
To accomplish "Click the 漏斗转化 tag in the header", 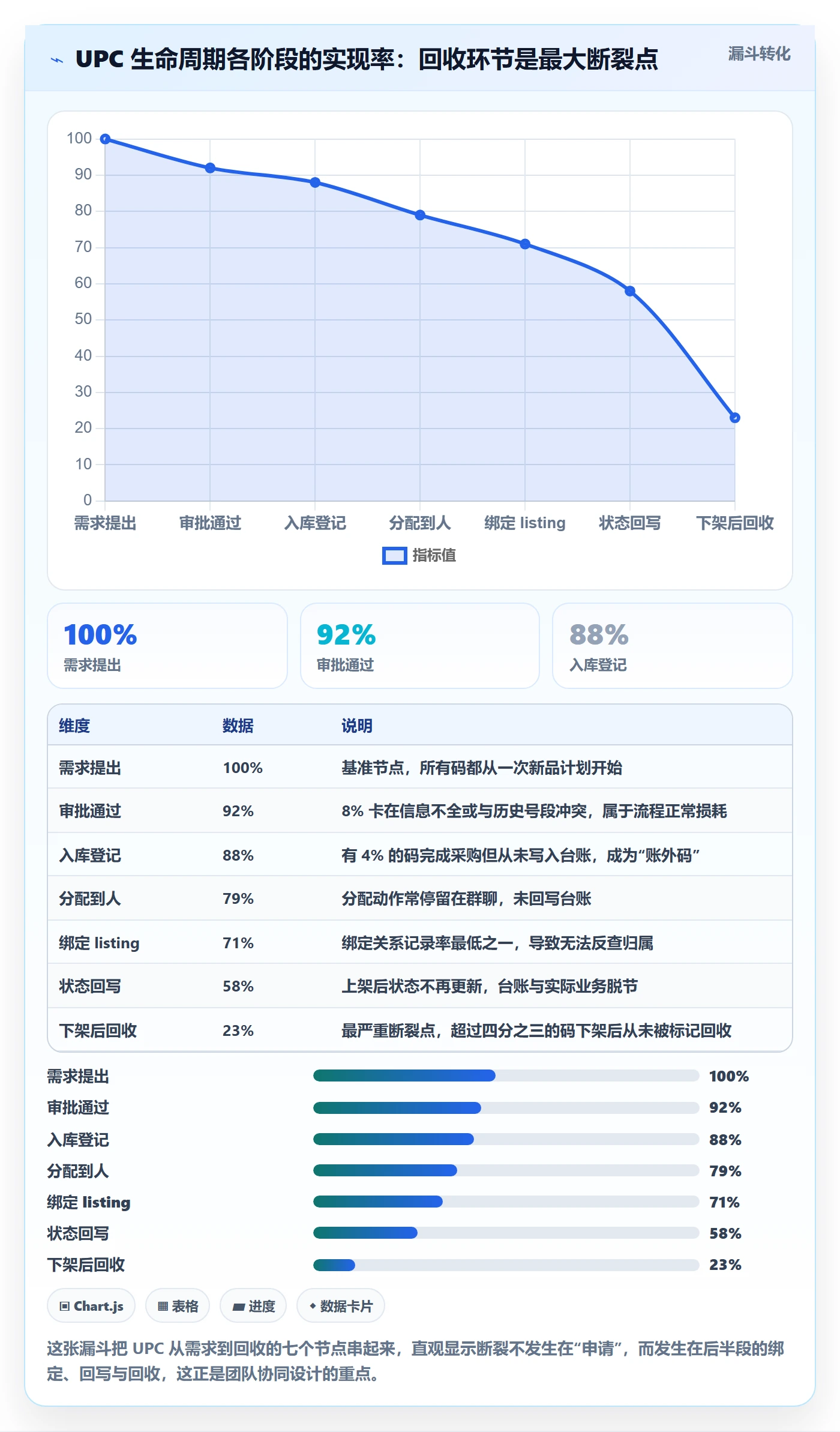I will [x=759, y=54].
